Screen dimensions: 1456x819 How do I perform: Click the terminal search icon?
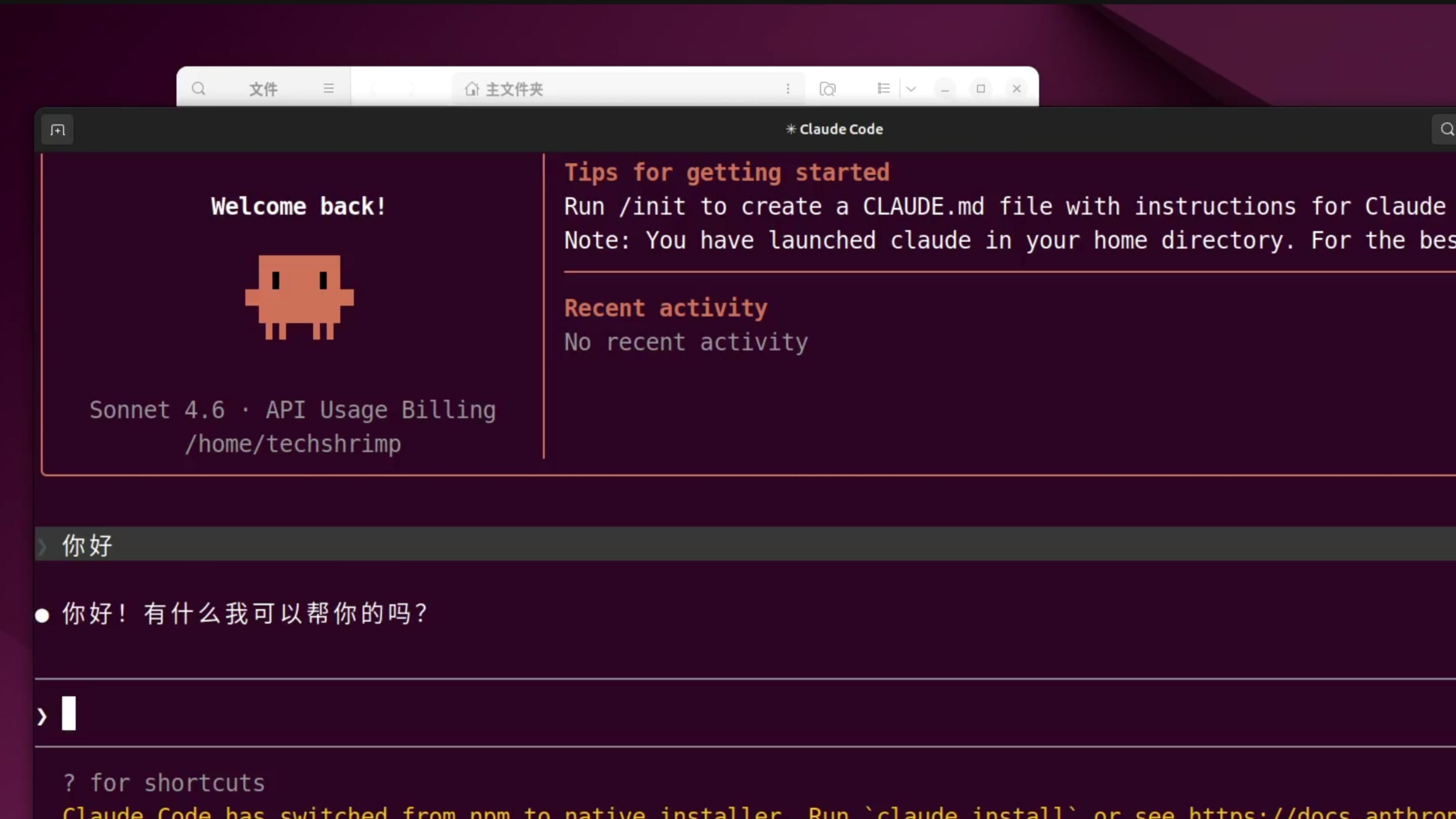1446,129
